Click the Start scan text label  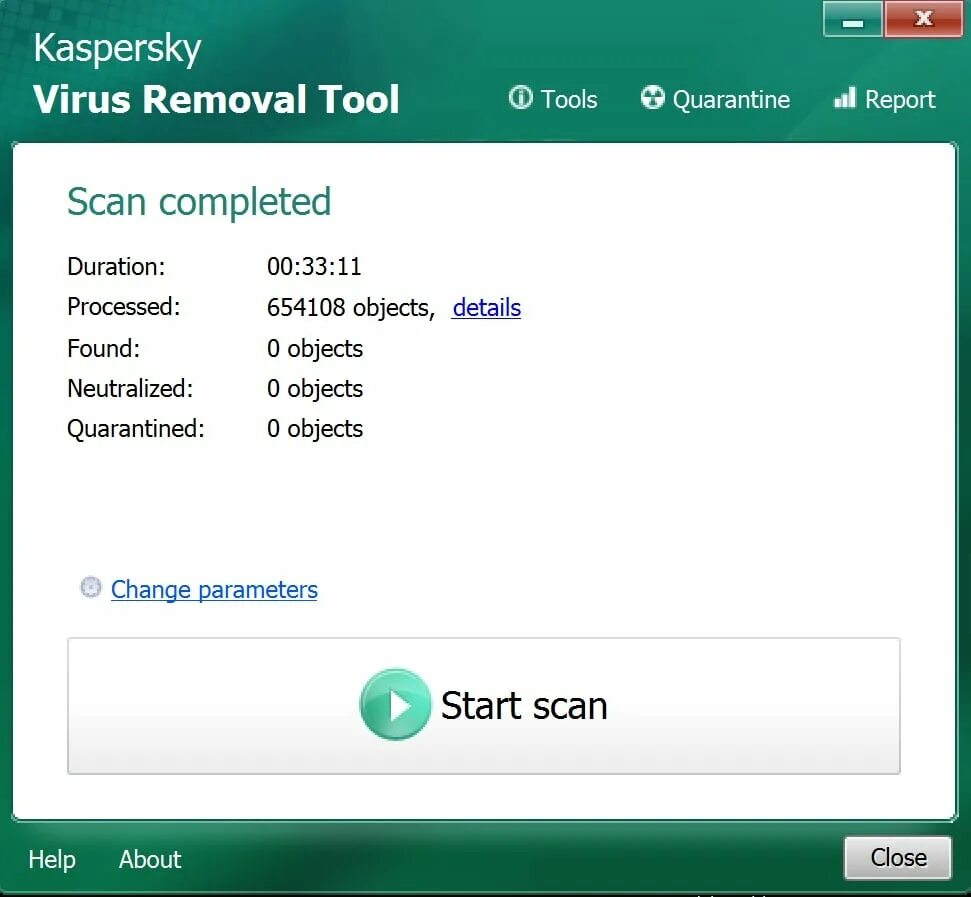tap(524, 706)
